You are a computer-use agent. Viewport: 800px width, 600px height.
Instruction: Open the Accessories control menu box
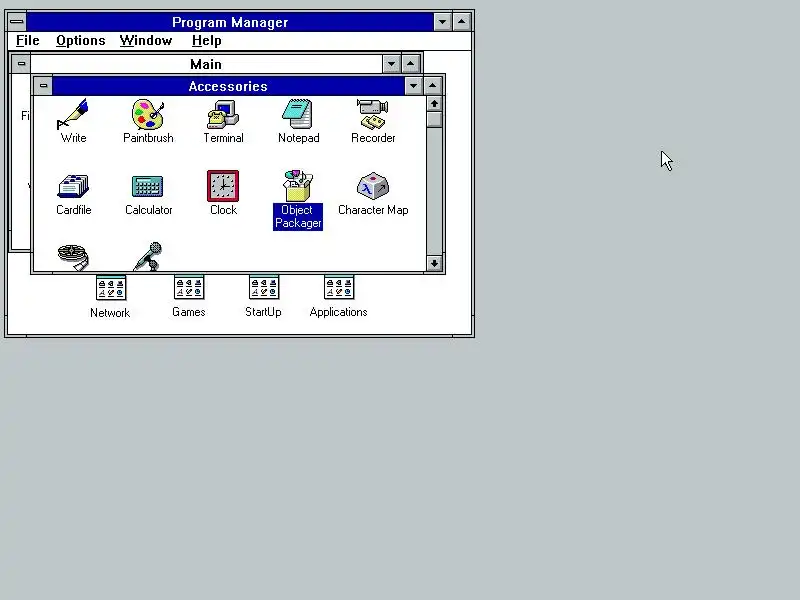point(43,86)
